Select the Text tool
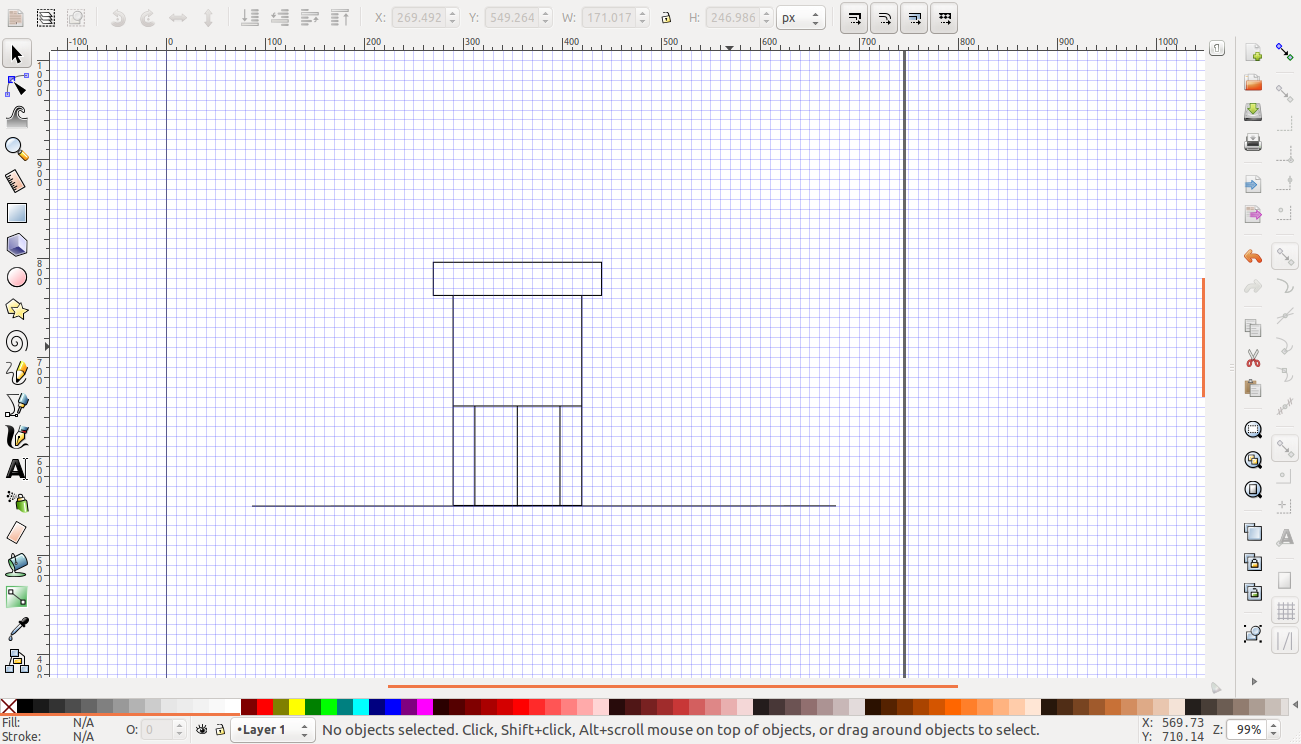Viewport: 1301px width, 744px height. click(x=16, y=469)
